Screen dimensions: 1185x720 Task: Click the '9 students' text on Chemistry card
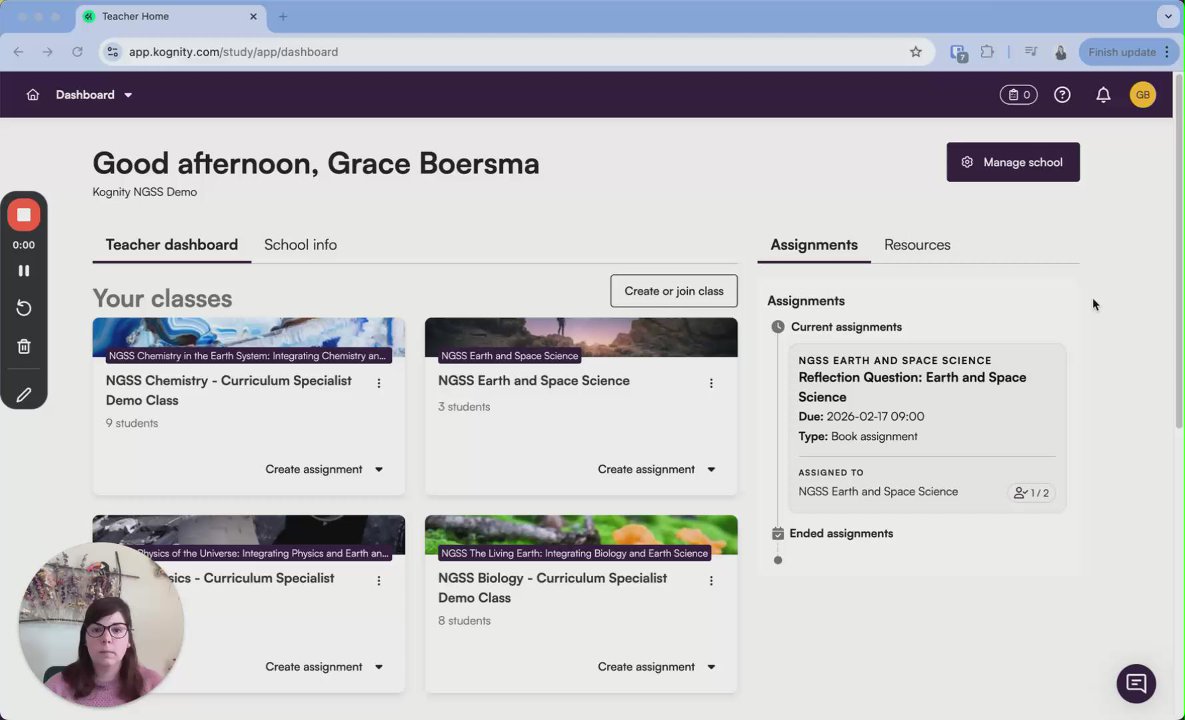pyautogui.click(x=131, y=424)
